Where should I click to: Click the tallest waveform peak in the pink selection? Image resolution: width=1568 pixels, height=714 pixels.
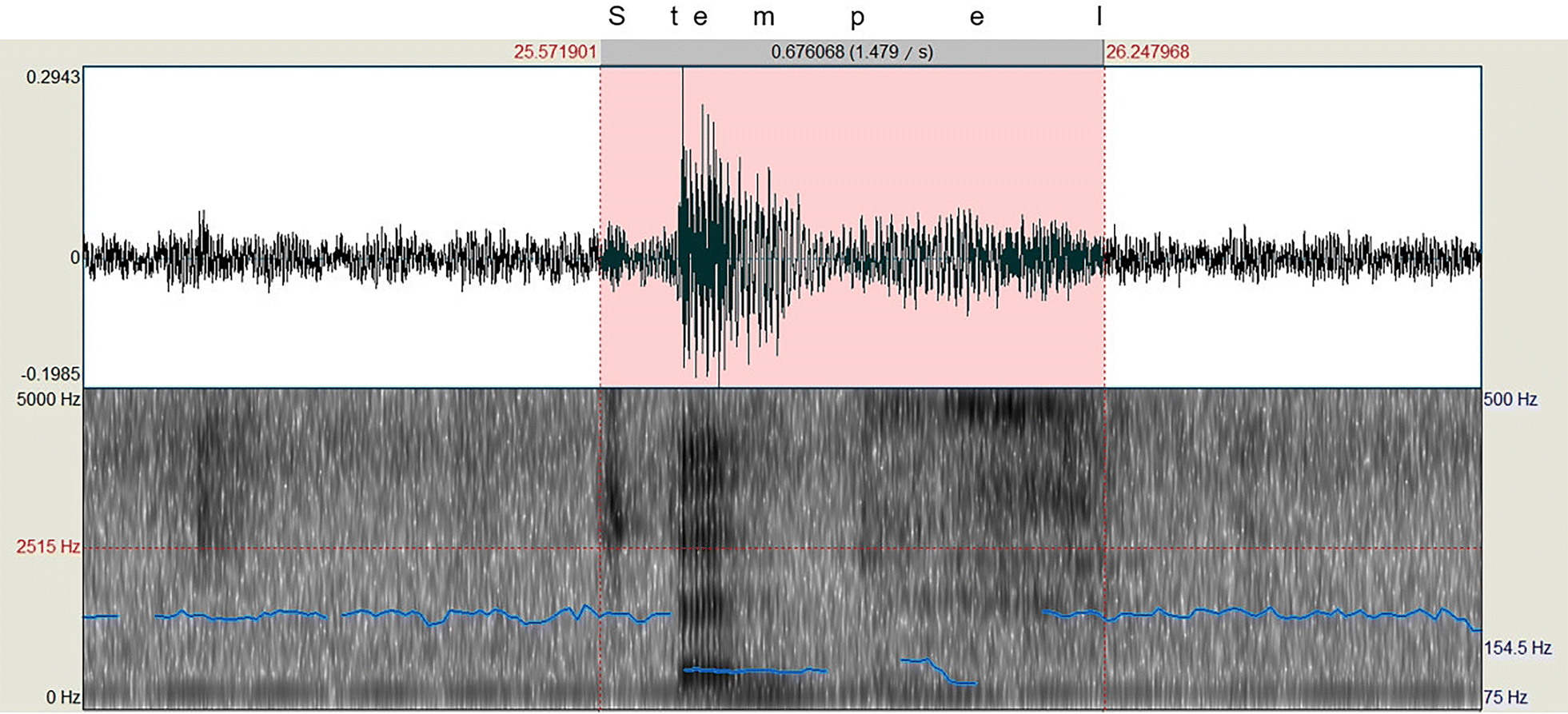(682, 108)
